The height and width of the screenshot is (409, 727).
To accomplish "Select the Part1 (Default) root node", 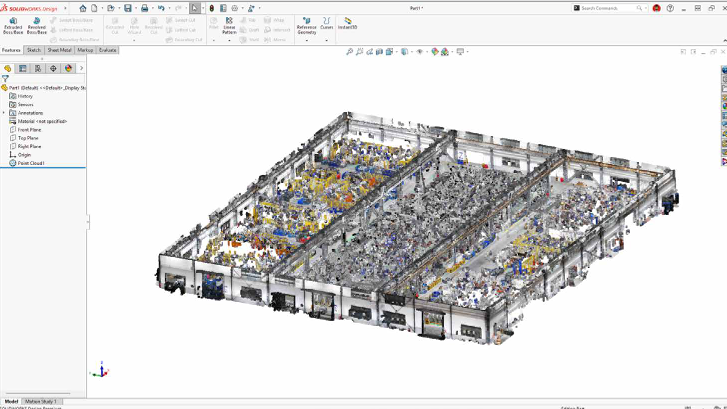I will pos(46,88).
